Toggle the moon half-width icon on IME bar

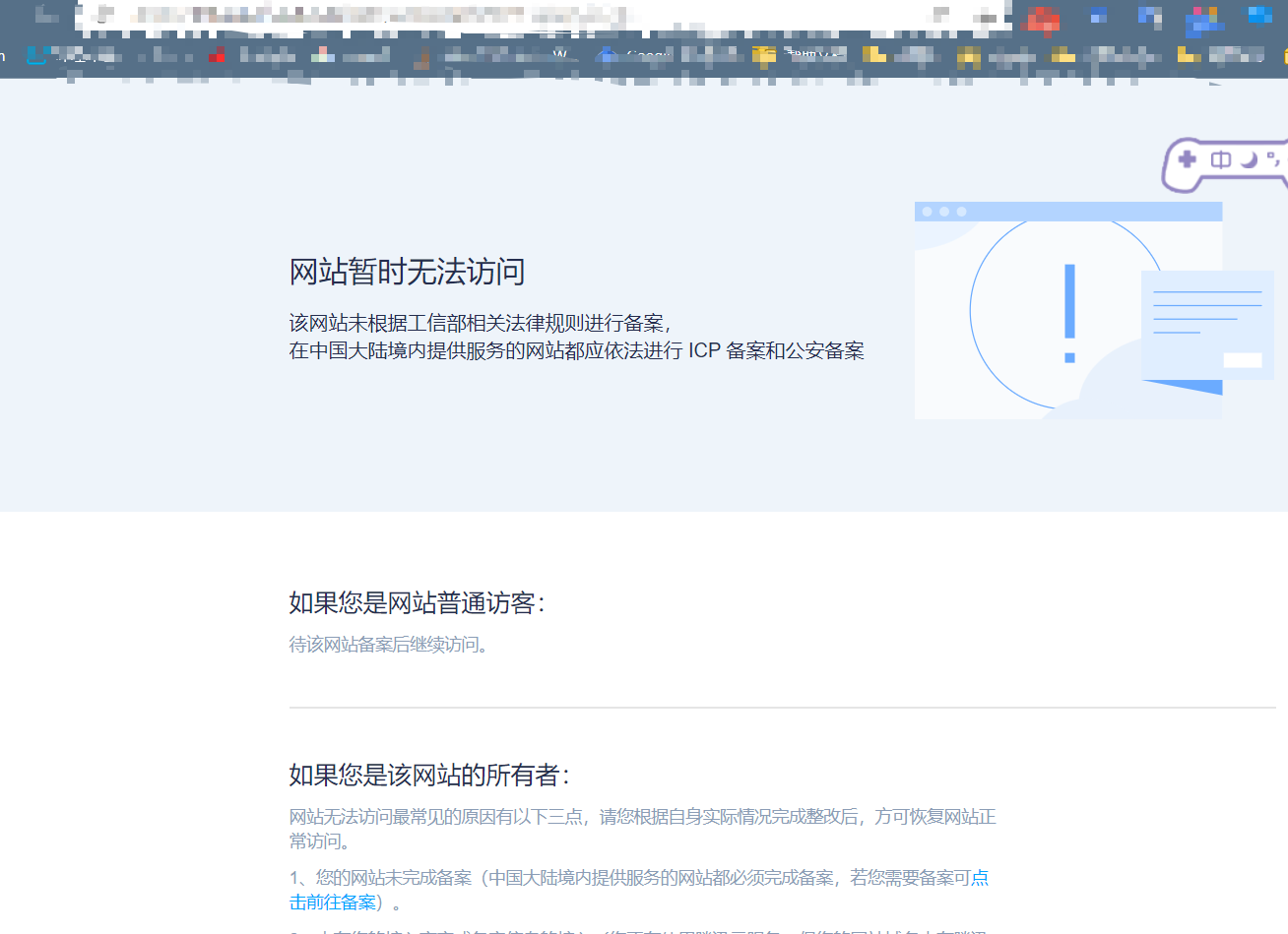click(x=1250, y=159)
